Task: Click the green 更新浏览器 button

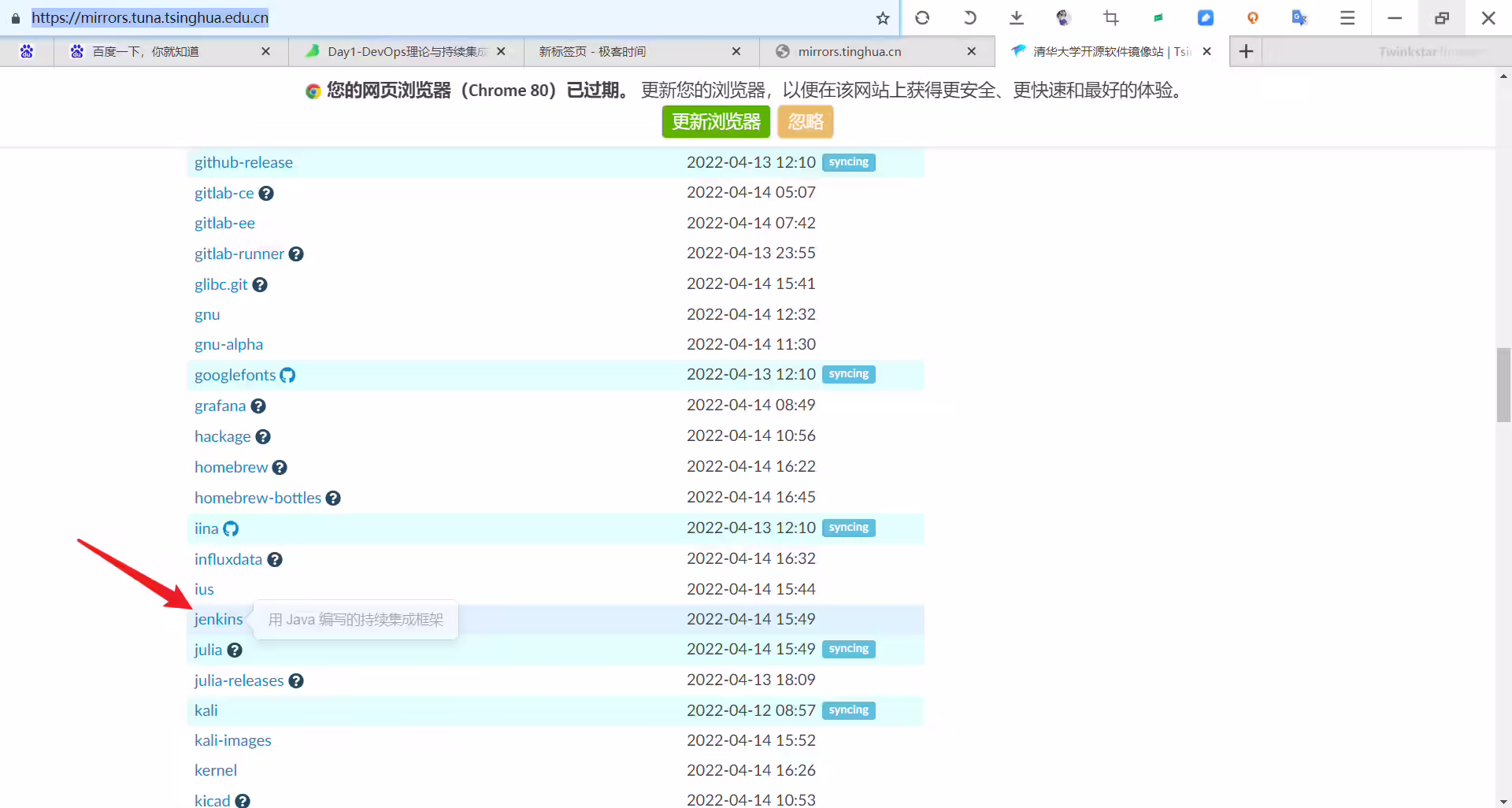Action: pos(716,122)
